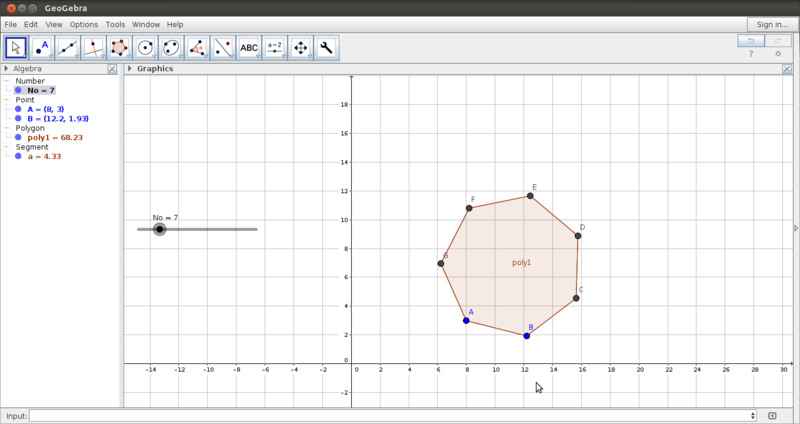Click the Redo arrow button
800x424 pixels.
tap(778, 41)
